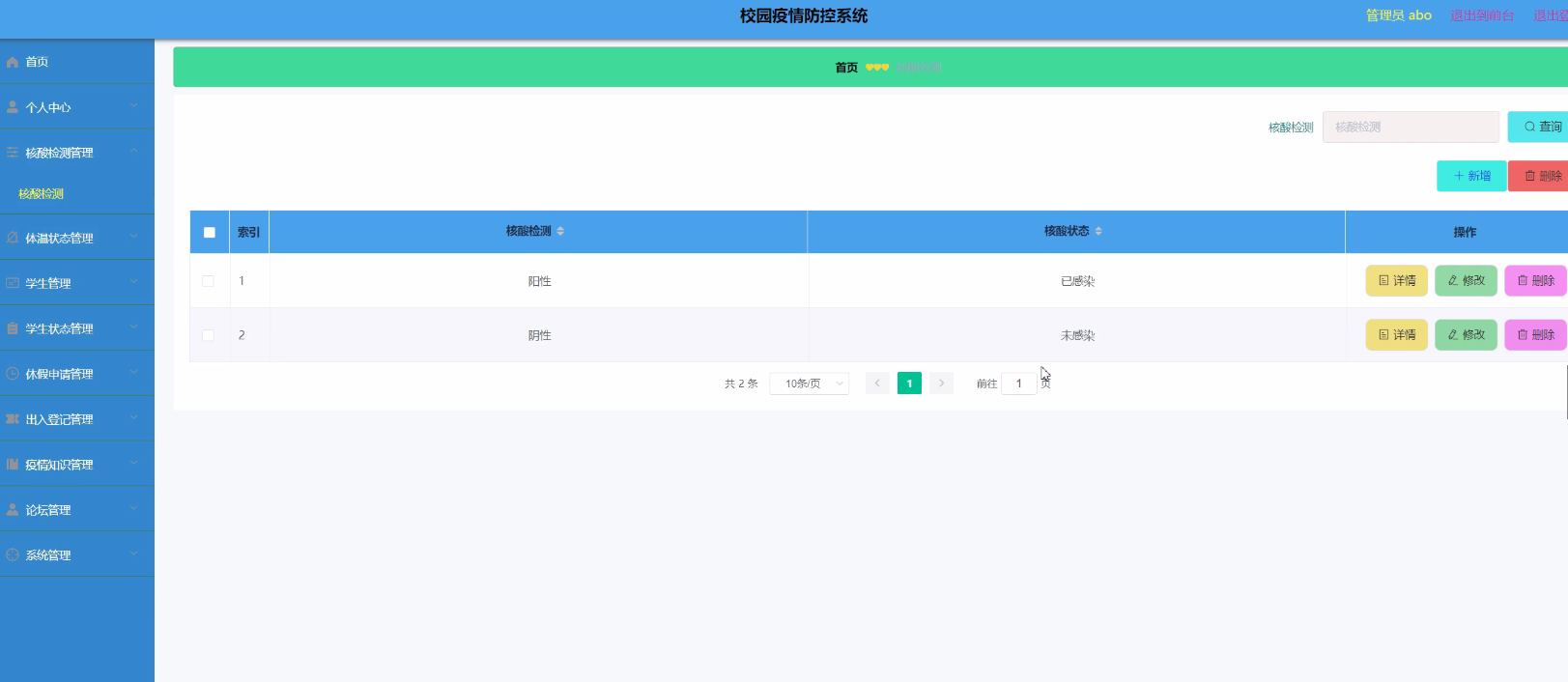Viewport: 1568px width, 682px height.
Task: Click the book icon beside 疫情知识管理
Action: tap(13, 465)
